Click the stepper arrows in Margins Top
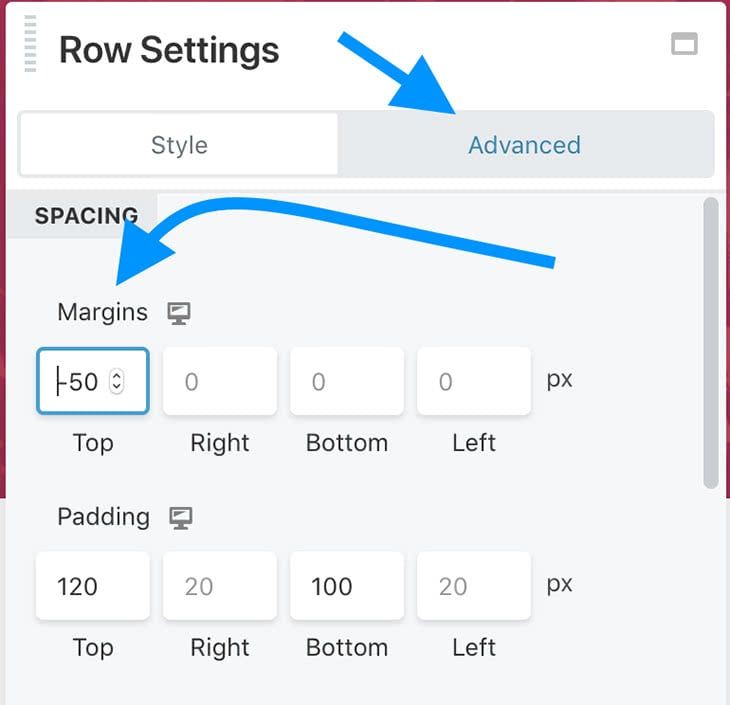This screenshot has height=705, width=730. click(117, 381)
